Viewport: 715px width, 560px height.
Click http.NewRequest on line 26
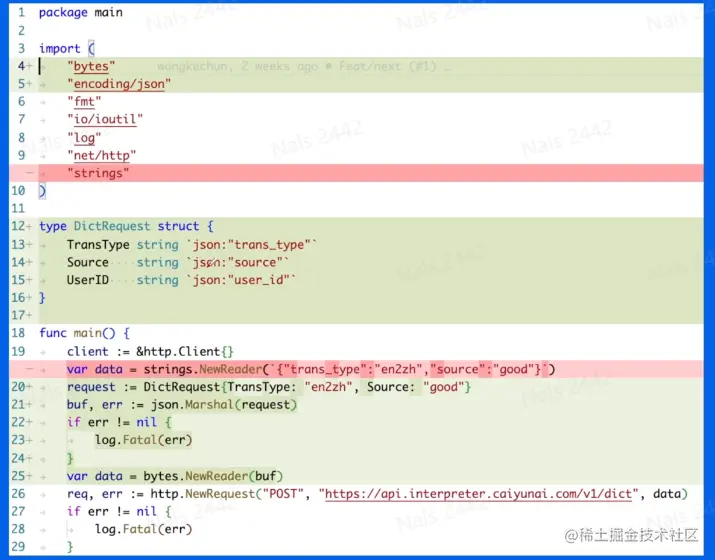[x=203, y=494]
